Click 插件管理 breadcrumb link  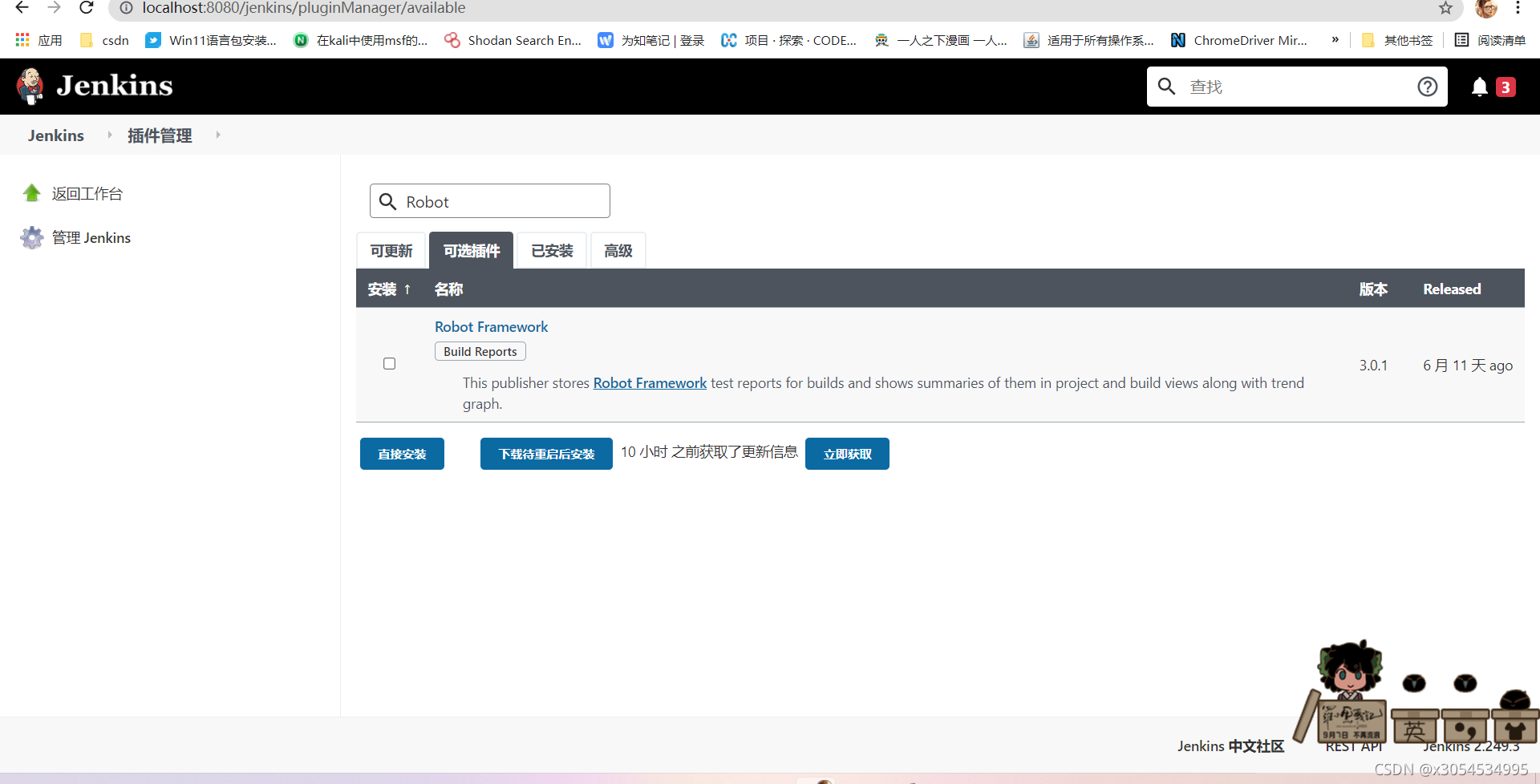(x=160, y=135)
